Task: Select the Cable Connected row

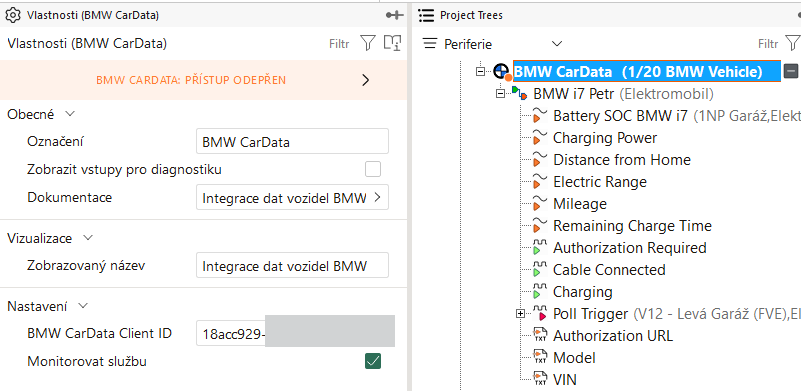Action: pos(609,270)
